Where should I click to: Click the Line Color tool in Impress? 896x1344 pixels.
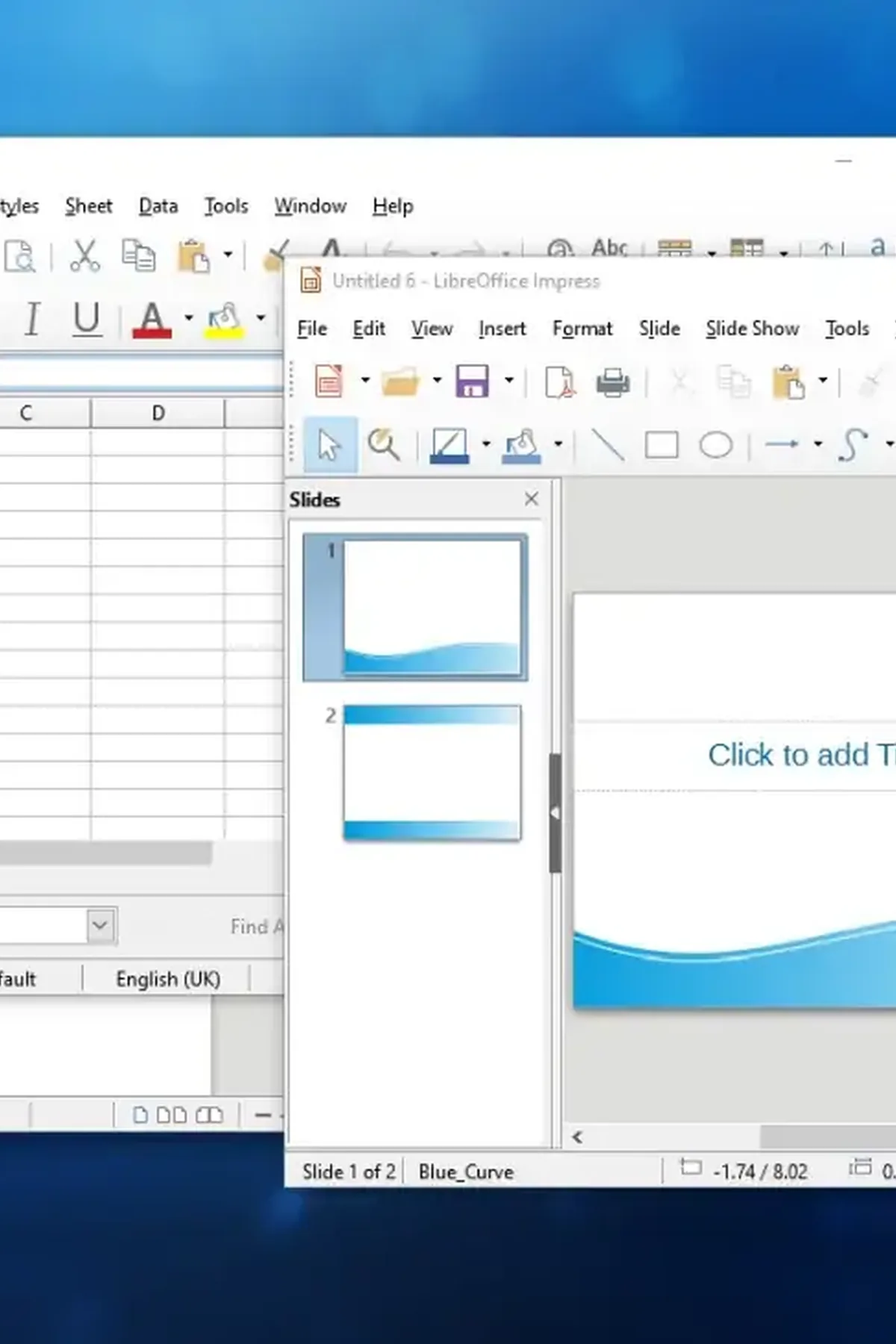[x=449, y=445]
